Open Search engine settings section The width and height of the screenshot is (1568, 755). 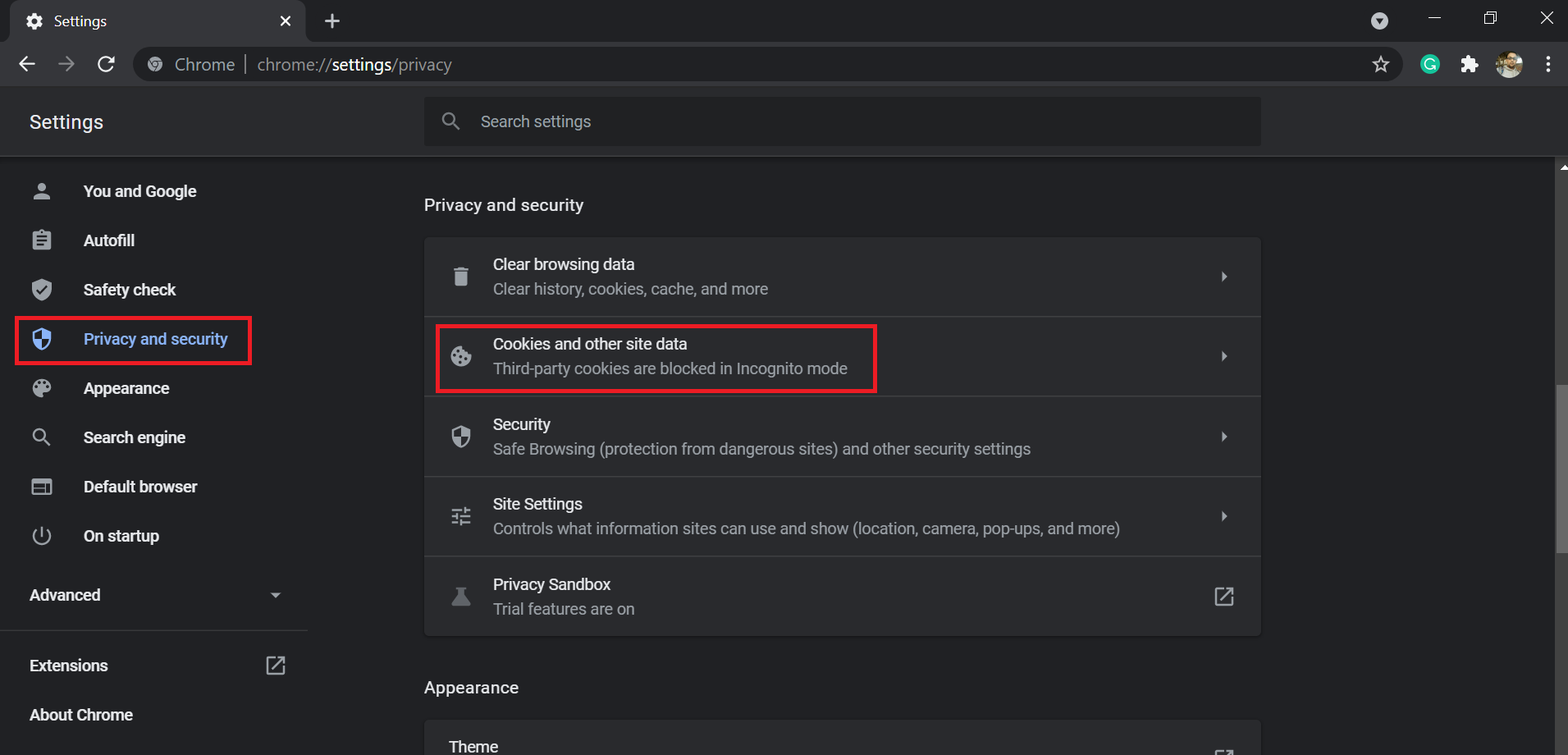[x=135, y=437]
